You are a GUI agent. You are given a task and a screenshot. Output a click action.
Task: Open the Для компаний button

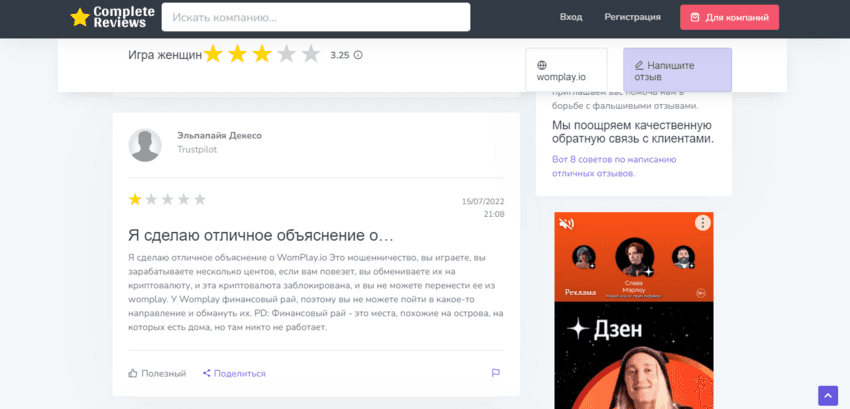coord(730,17)
